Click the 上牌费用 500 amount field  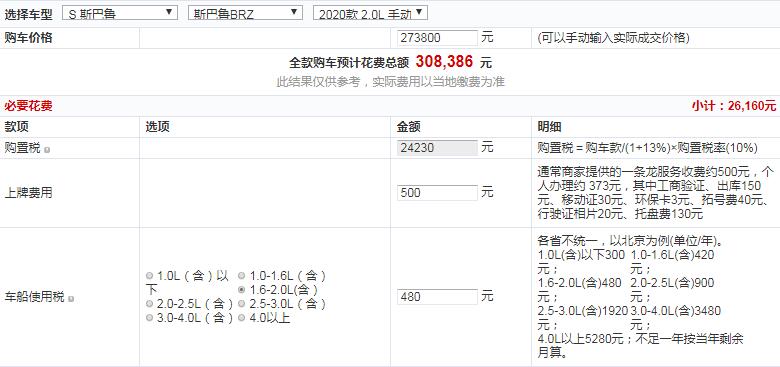pyautogui.click(x=437, y=193)
